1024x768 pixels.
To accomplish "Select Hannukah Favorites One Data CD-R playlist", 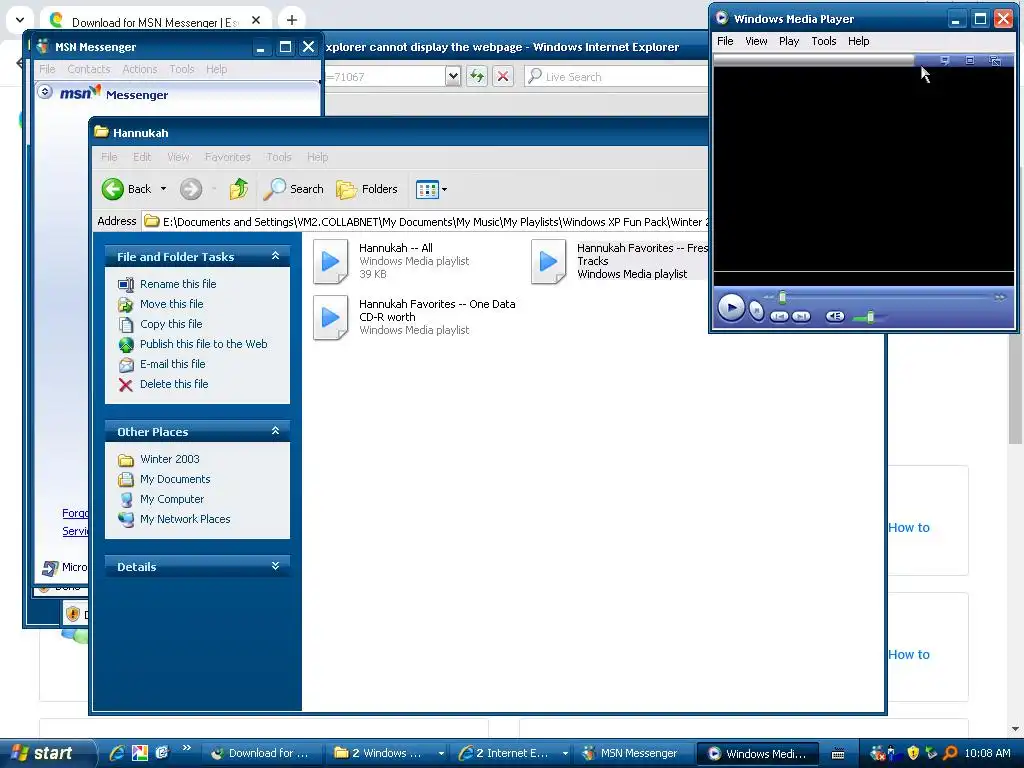I will tap(414, 317).
